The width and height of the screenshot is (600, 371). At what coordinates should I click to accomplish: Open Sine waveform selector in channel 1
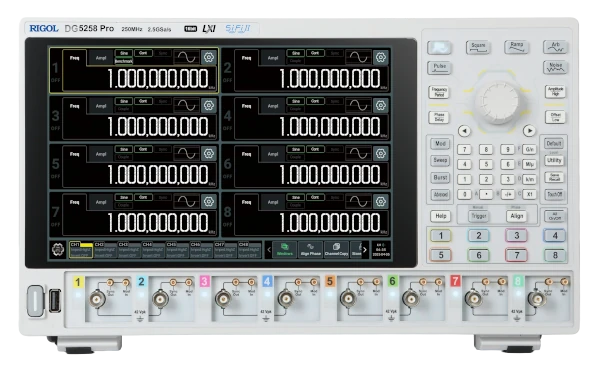[x=124, y=53]
